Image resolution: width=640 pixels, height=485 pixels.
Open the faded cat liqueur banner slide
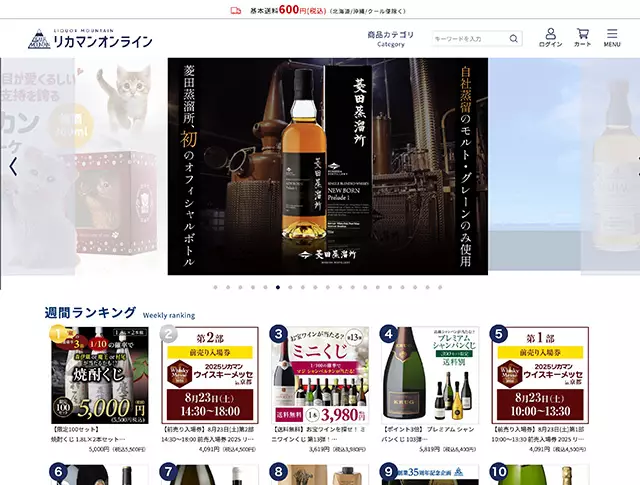84,166
